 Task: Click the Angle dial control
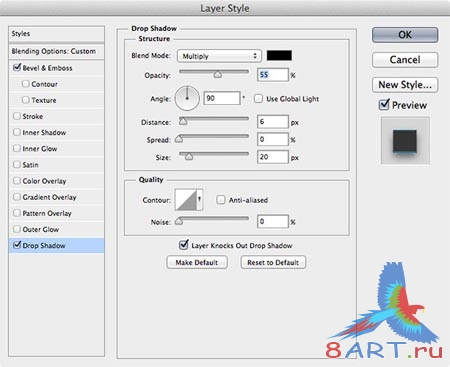[187, 98]
